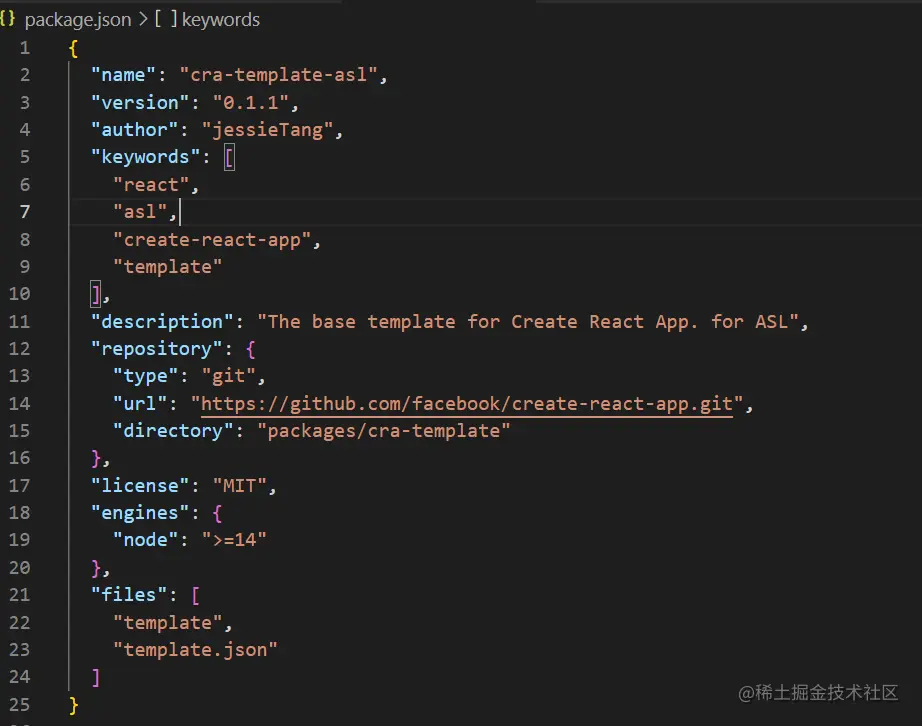Viewport: 922px width, 726px height.
Task: Click the "template" keyword on line 9
Action: pyautogui.click(x=168, y=267)
